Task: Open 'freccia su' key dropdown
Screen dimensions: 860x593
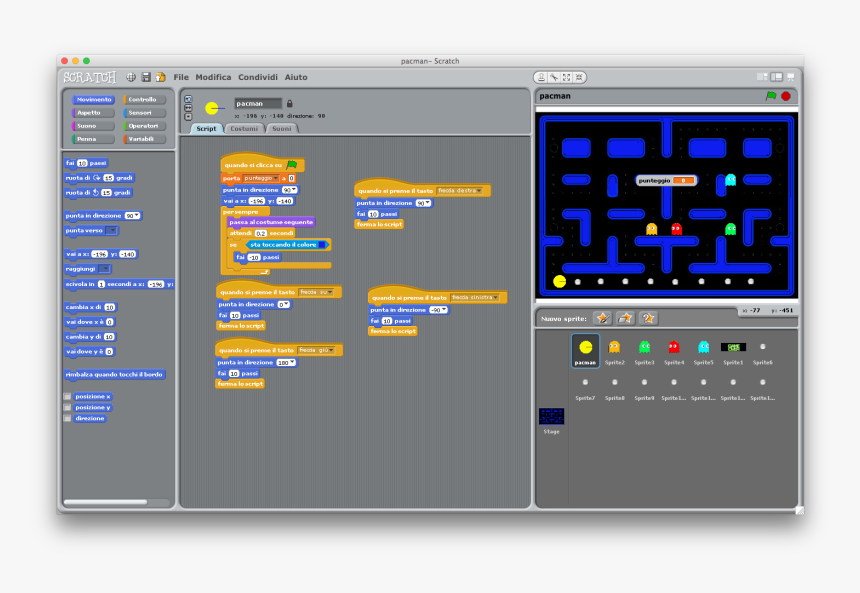Action: click(316, 292)
